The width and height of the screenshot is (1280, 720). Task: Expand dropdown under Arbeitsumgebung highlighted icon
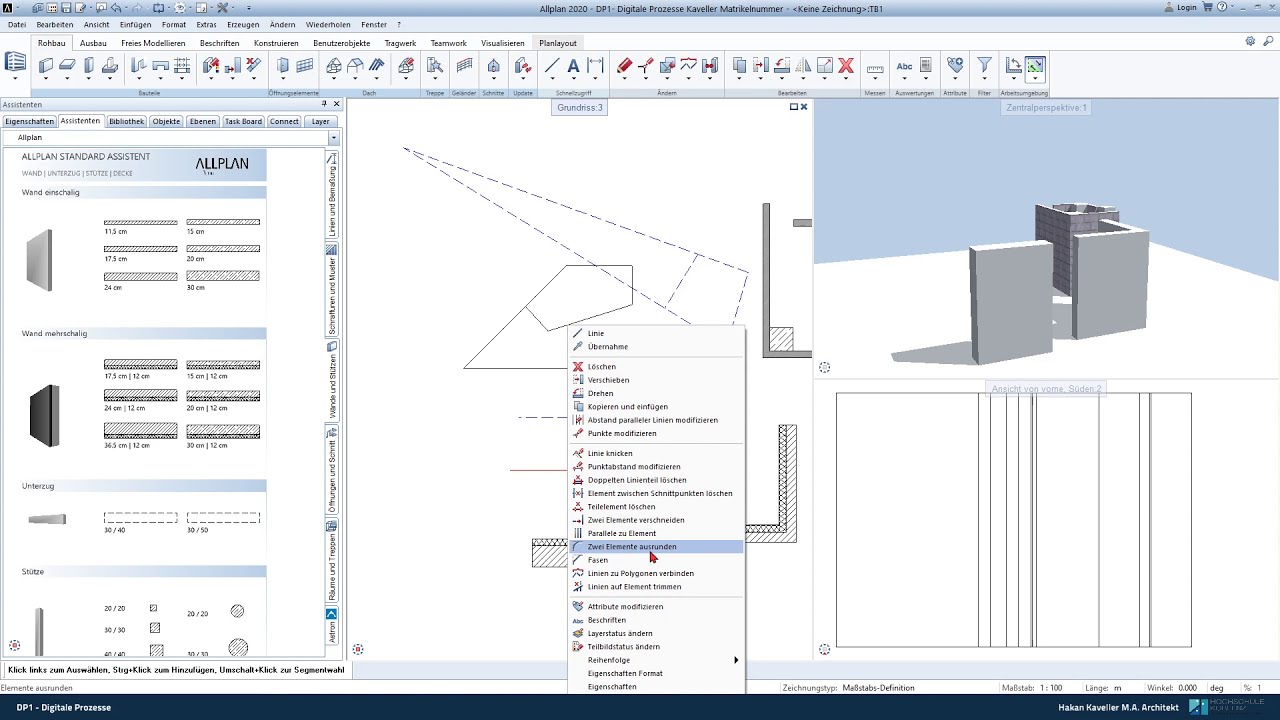coord(1035,80)
